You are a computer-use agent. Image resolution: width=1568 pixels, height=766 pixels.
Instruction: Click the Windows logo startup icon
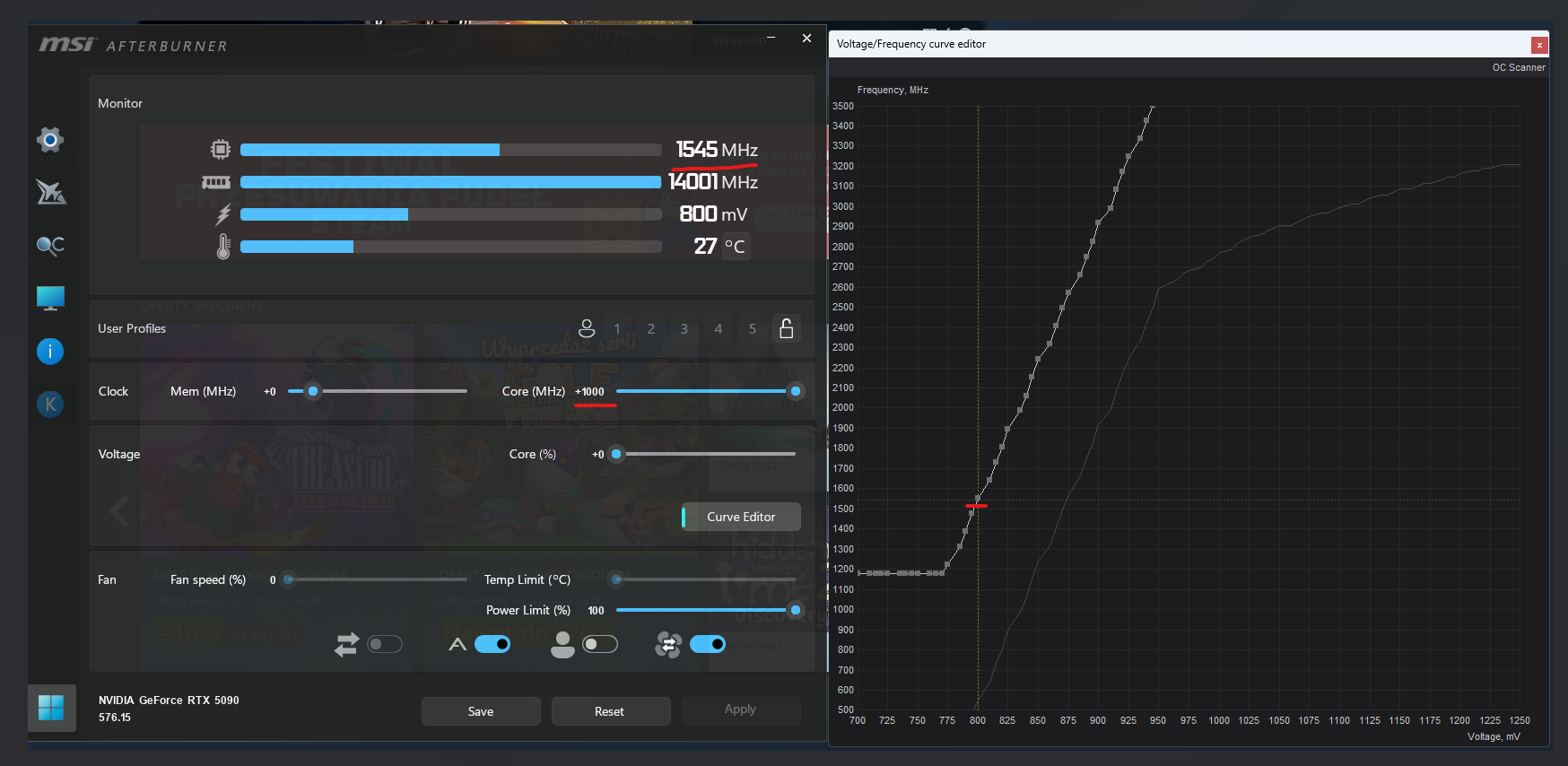51,708
